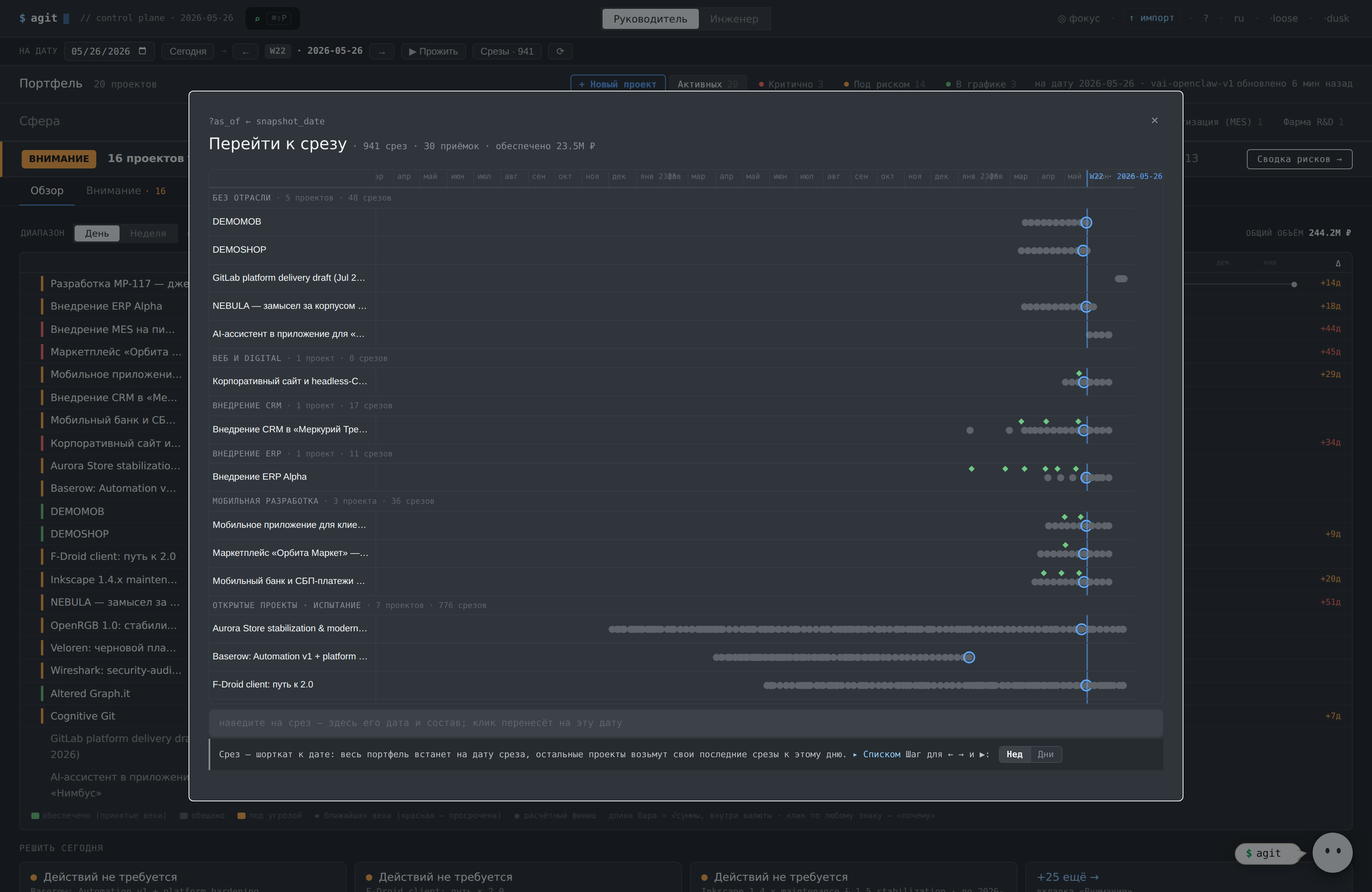Viewport: 1372px width, 892px height.
Task: Click the ВНИМАНИЕ badge in the portfolio
Action: point(59,158)
